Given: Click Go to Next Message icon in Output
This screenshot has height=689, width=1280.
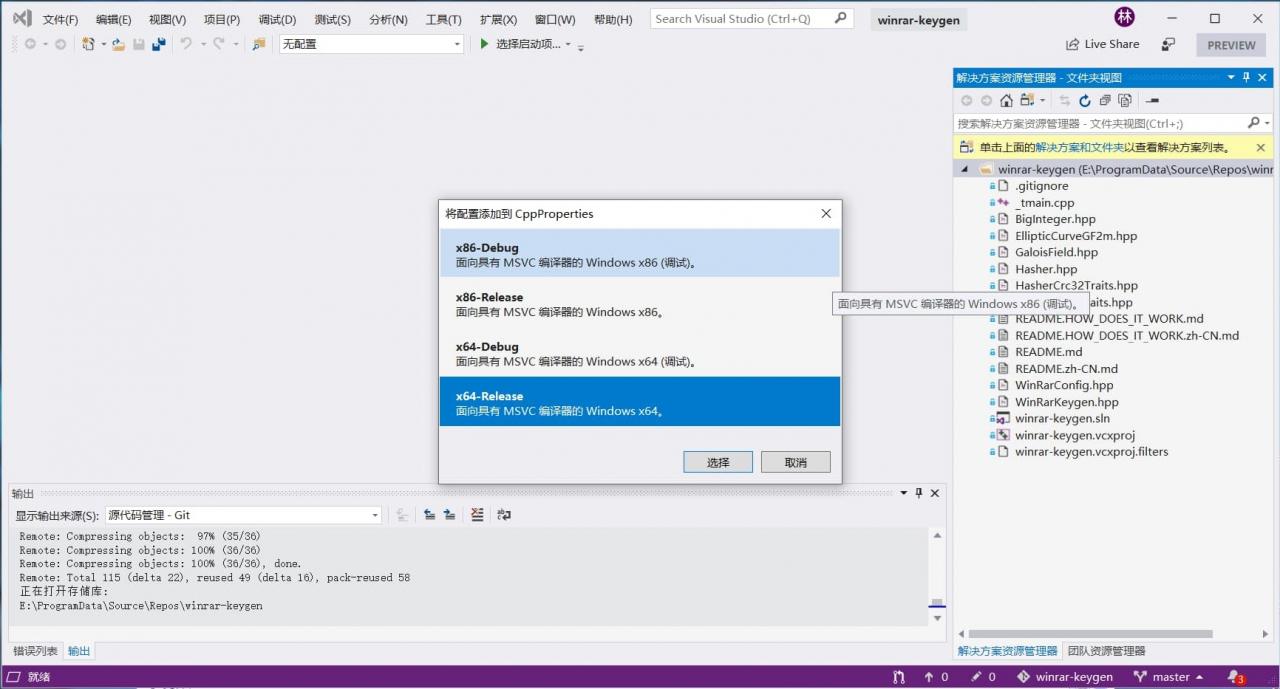Looking at the screenshot, I should click(450, 515).
